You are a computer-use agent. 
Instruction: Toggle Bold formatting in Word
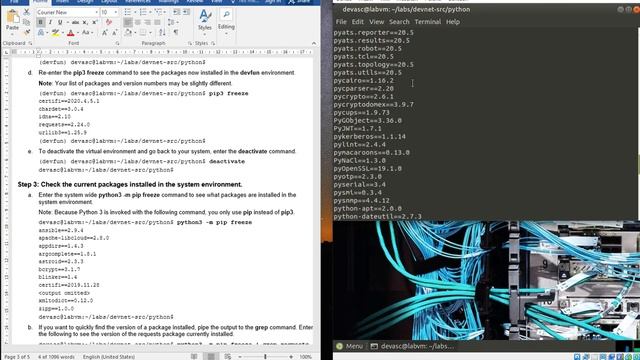(x=40, y=22)
